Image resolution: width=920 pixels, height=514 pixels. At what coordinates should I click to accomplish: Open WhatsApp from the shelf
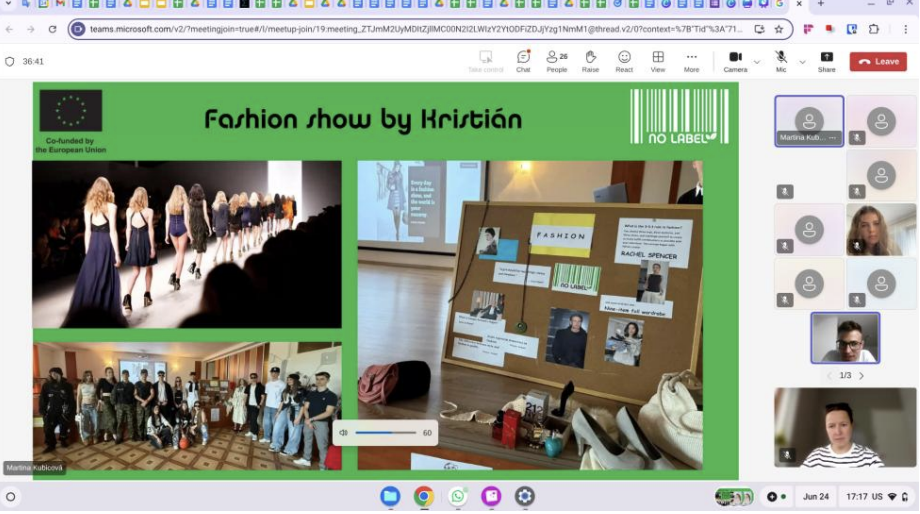pos(458,496)
